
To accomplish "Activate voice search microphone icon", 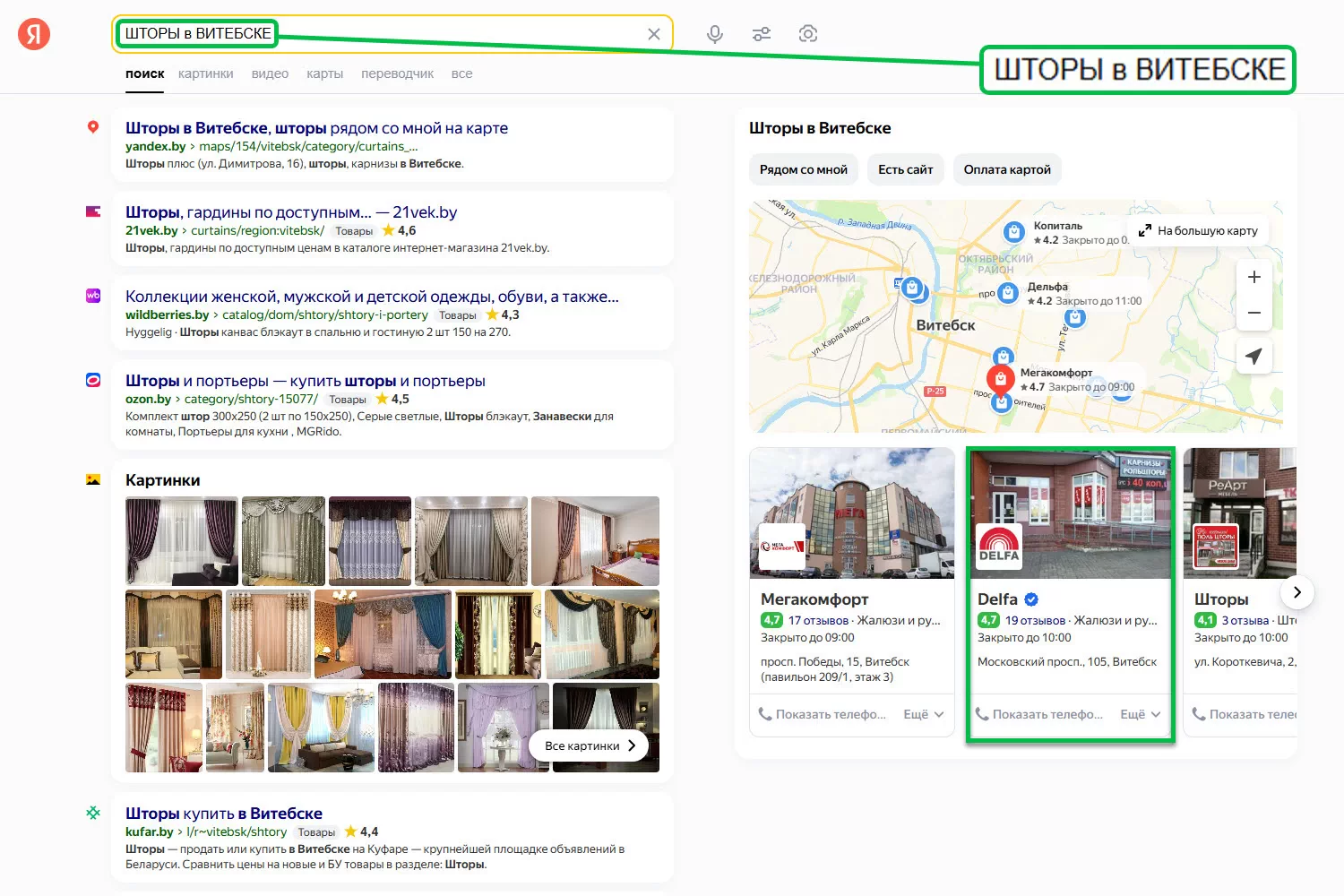I will point(714,34).
